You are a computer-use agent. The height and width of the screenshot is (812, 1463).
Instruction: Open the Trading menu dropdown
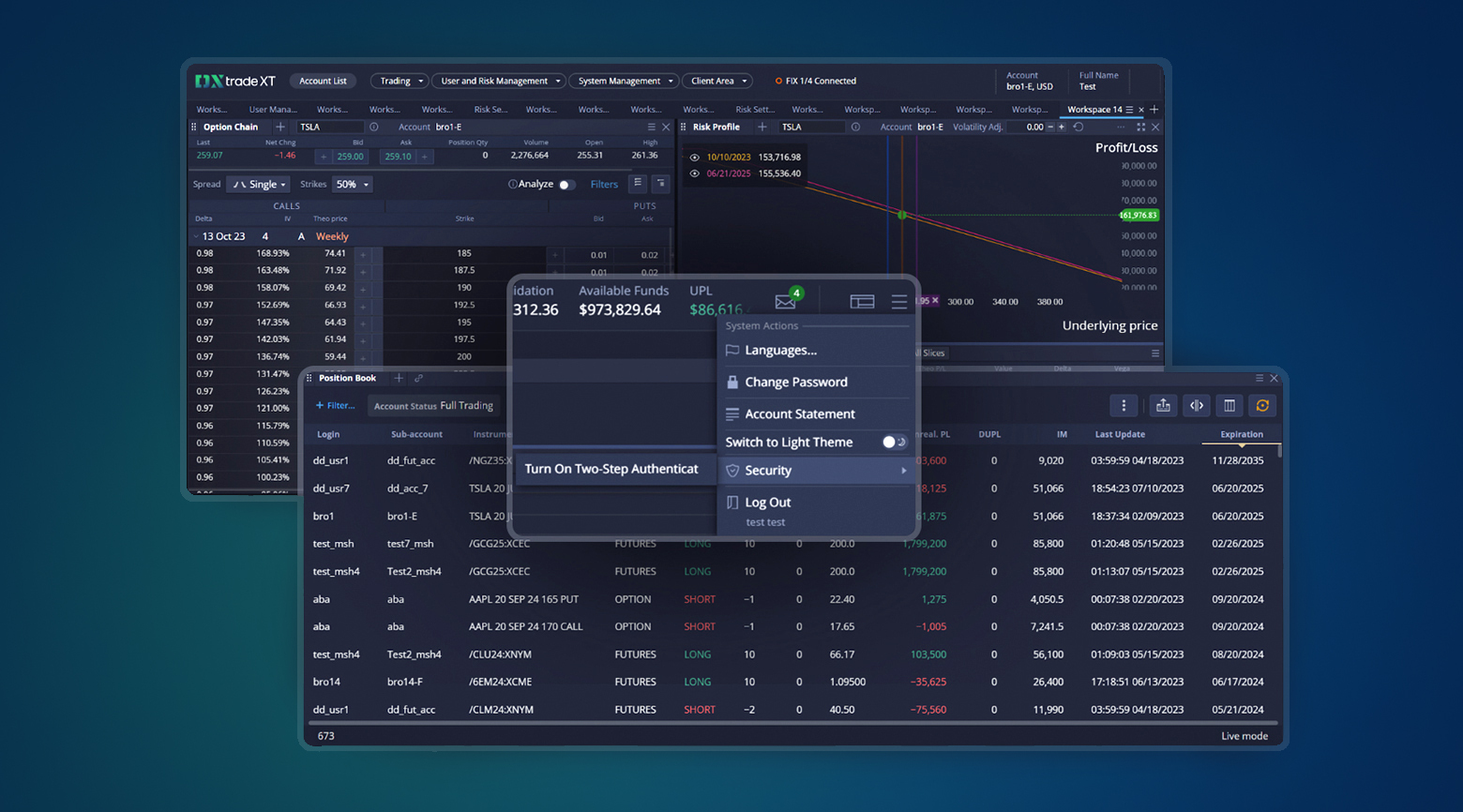(x=399, y=81)
